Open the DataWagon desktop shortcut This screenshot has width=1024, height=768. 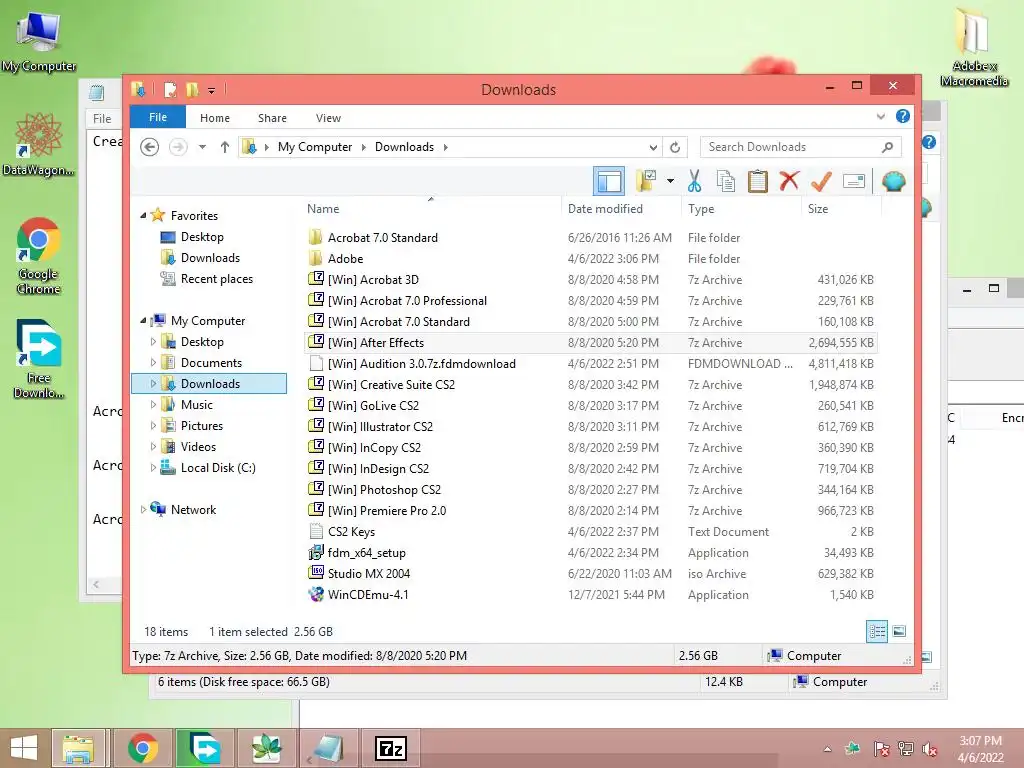click(x=39, y=145)
